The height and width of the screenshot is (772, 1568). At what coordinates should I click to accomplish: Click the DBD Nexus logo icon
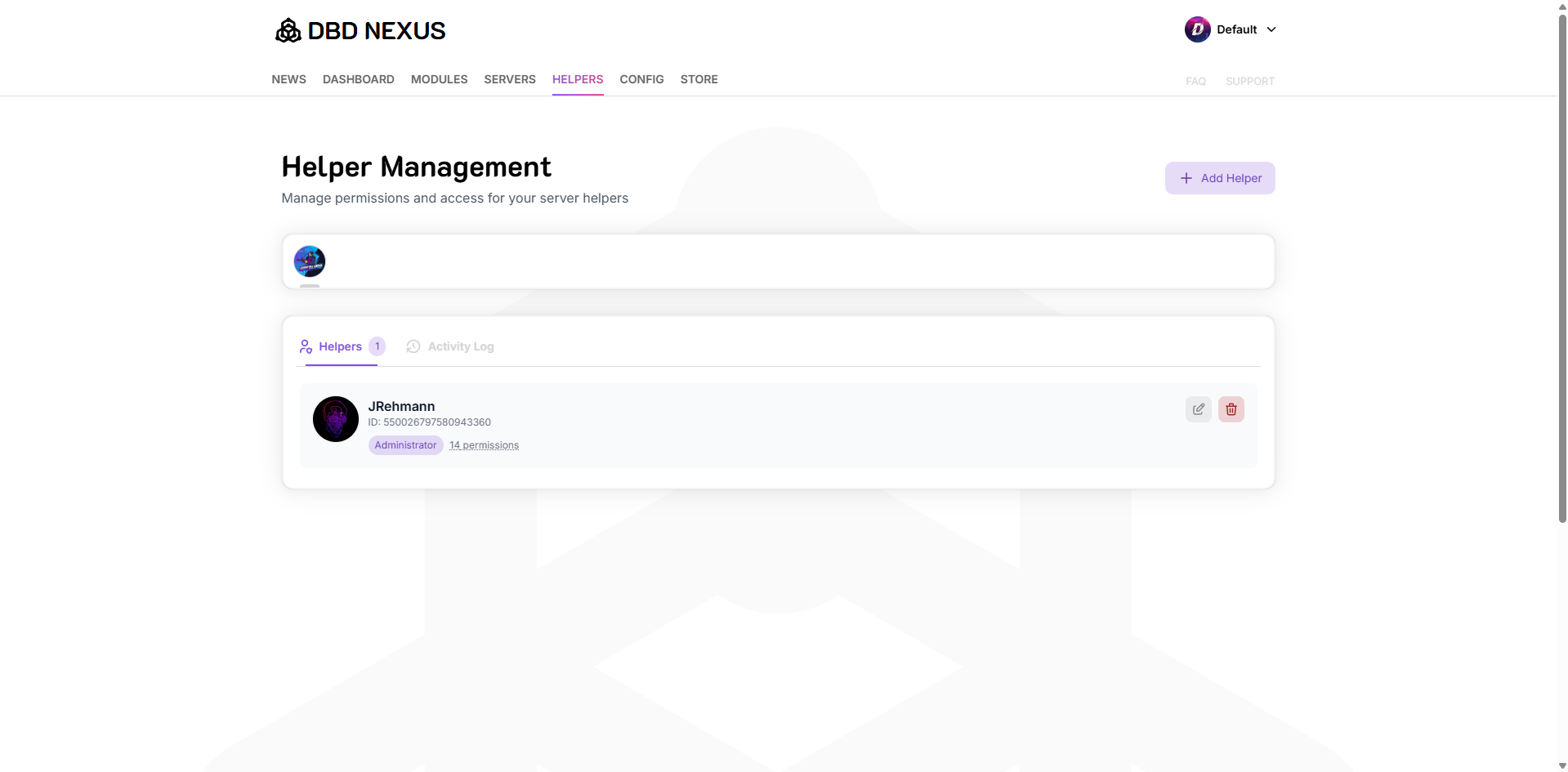click(x=288, y=29)
